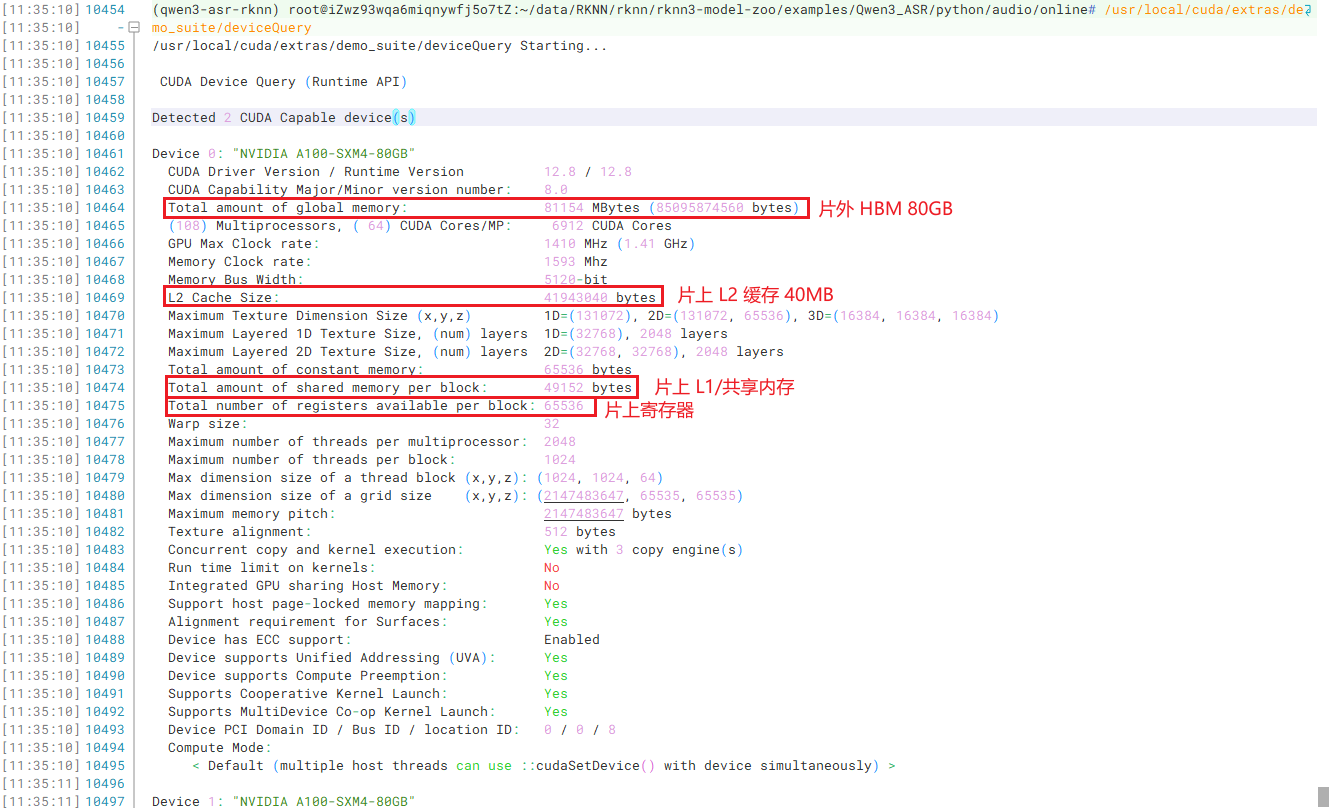Click the 2147483647 value in Maximum memory pitch row
The width and height of the screenshot is (1329, 808).
[x=584, y=514]
